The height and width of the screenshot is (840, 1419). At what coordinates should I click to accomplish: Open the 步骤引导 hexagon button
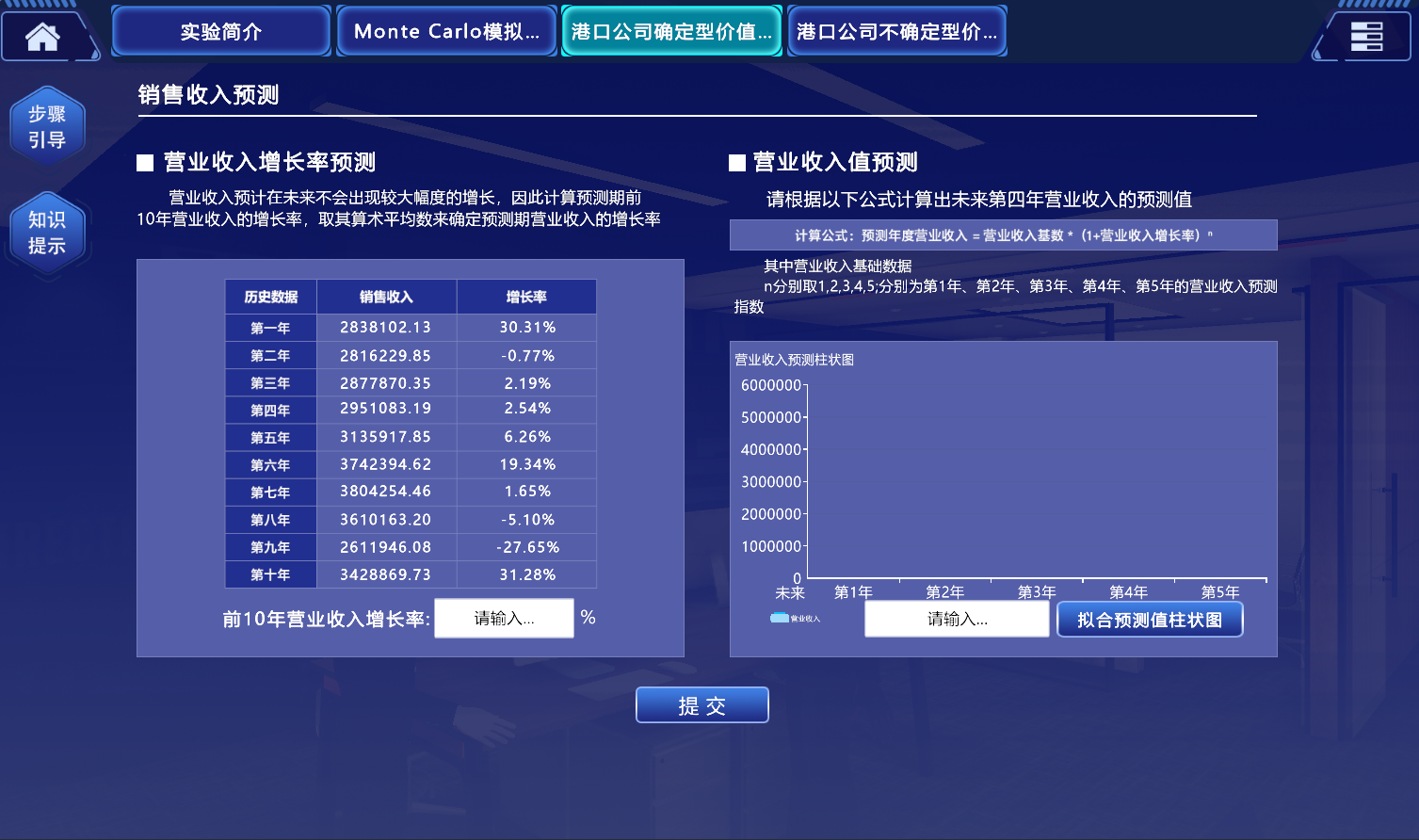click(x=47, y=127)
